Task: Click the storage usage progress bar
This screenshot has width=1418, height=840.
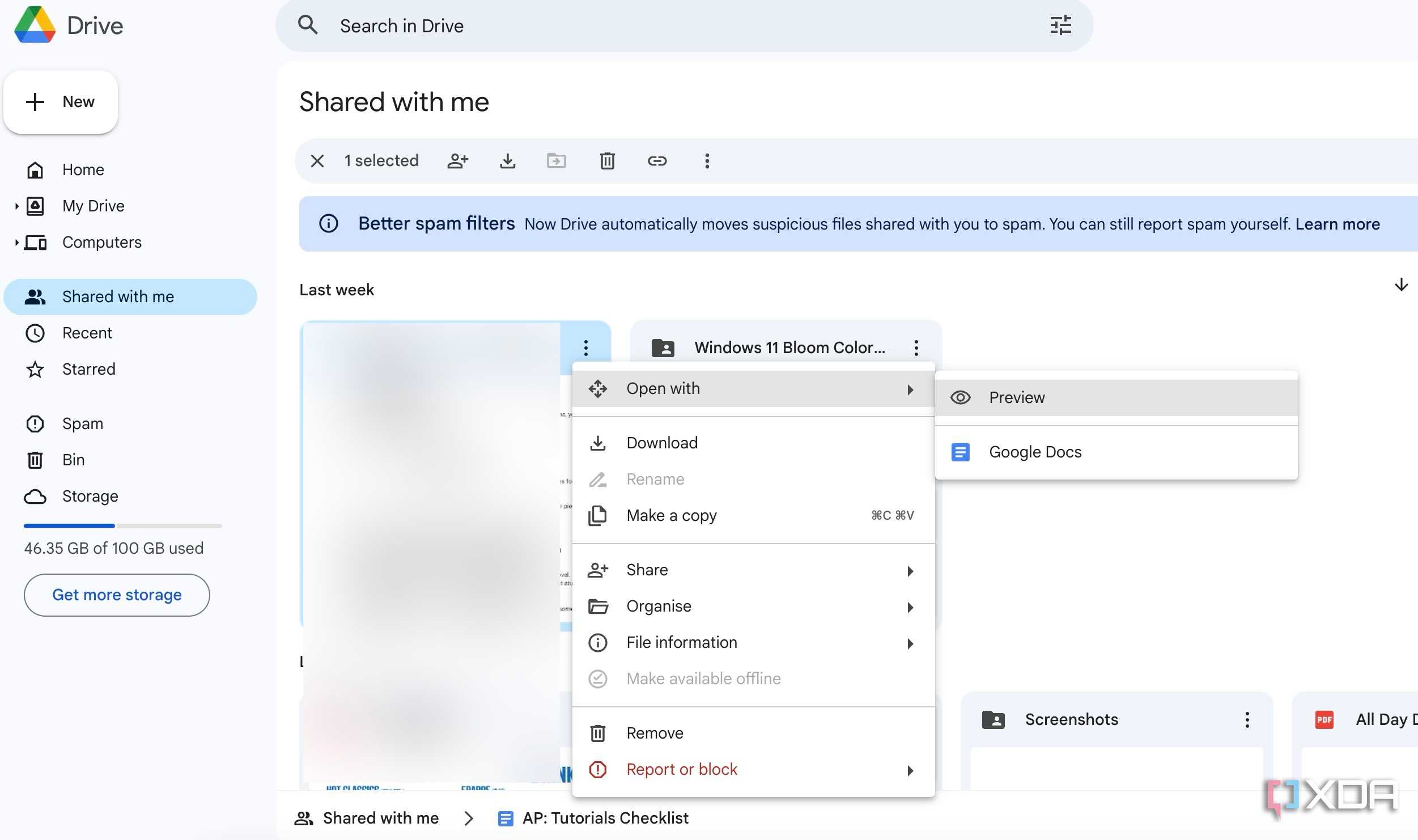Action: (122, 526)
